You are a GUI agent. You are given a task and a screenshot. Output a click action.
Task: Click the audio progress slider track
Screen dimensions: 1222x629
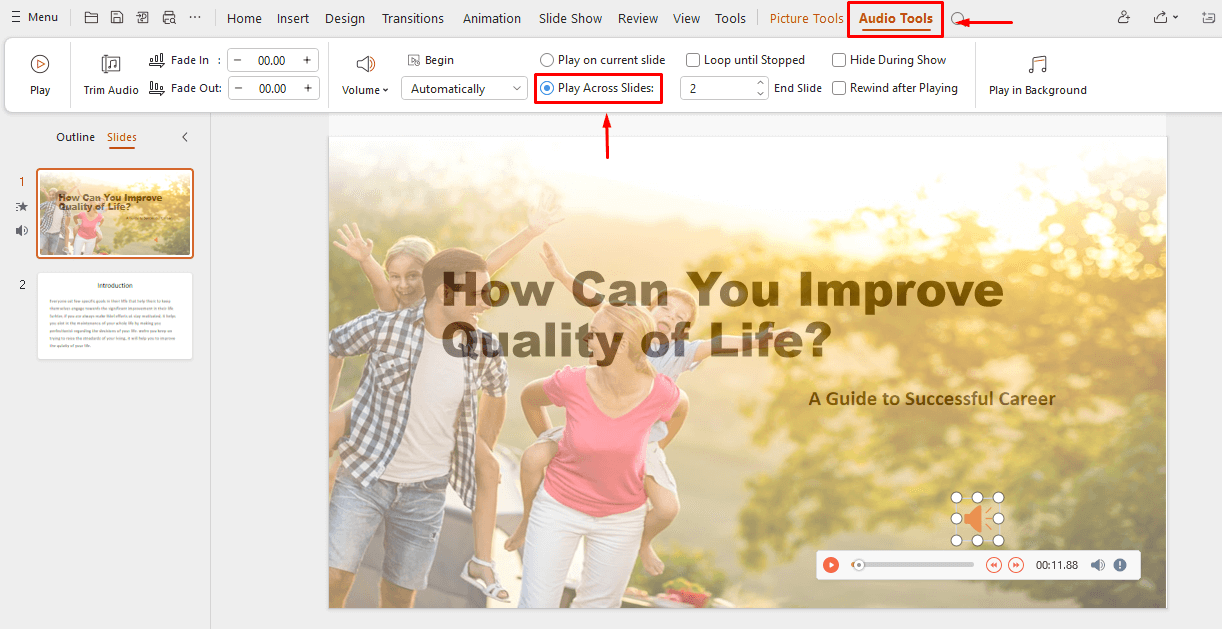pyautogui.click(x=915, y=565)
